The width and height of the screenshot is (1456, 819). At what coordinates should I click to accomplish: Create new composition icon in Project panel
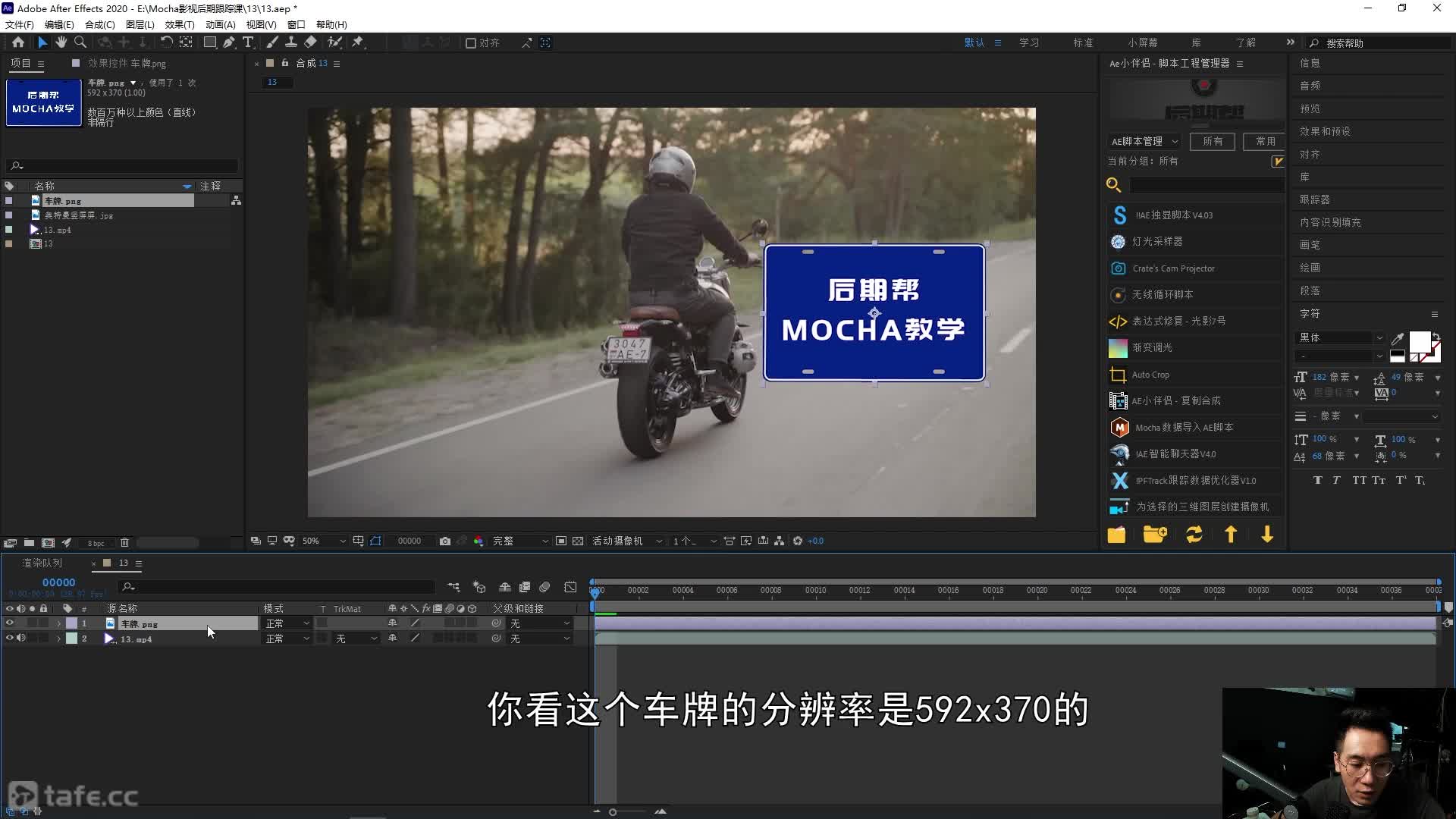coord(48,543)
